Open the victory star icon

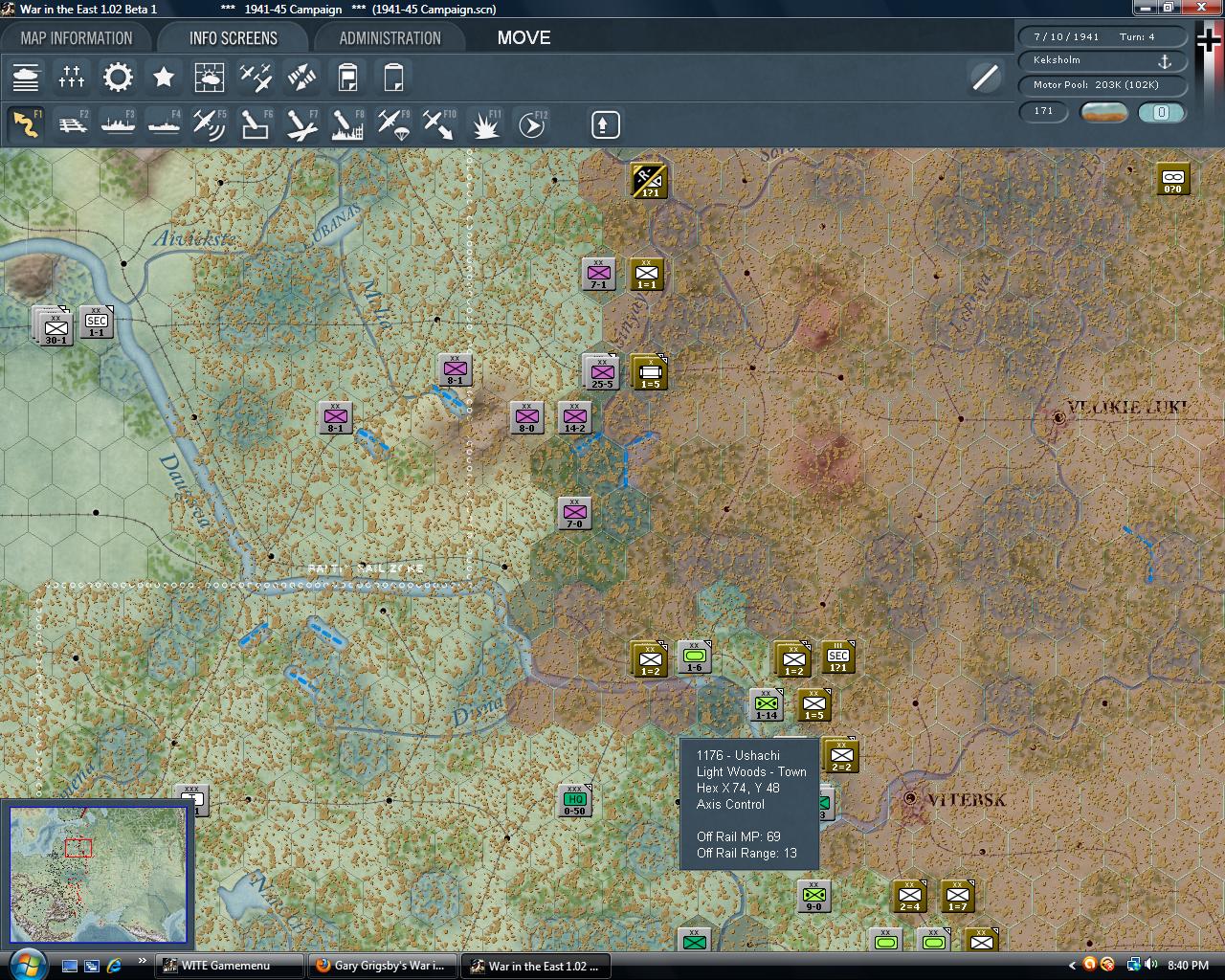(x=164, y=78)
